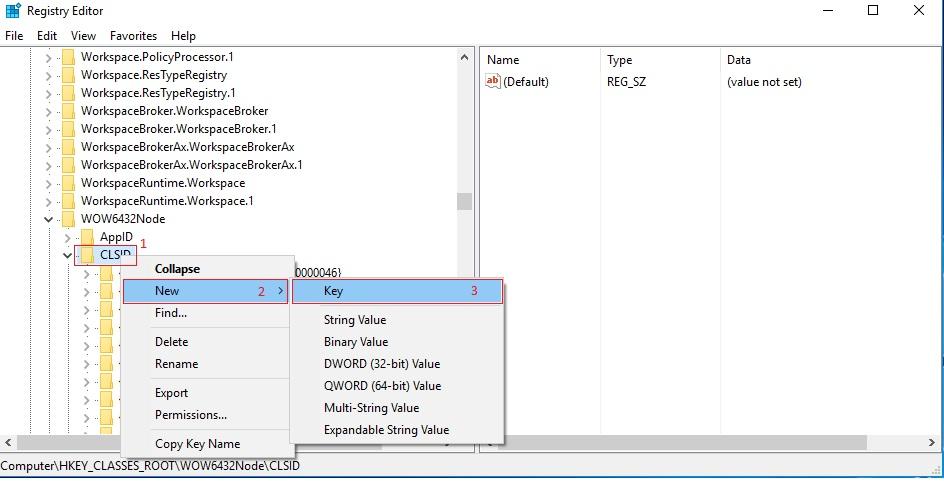
Task: Collapse the CLSID key with its chevron
Action: (67, 256)
